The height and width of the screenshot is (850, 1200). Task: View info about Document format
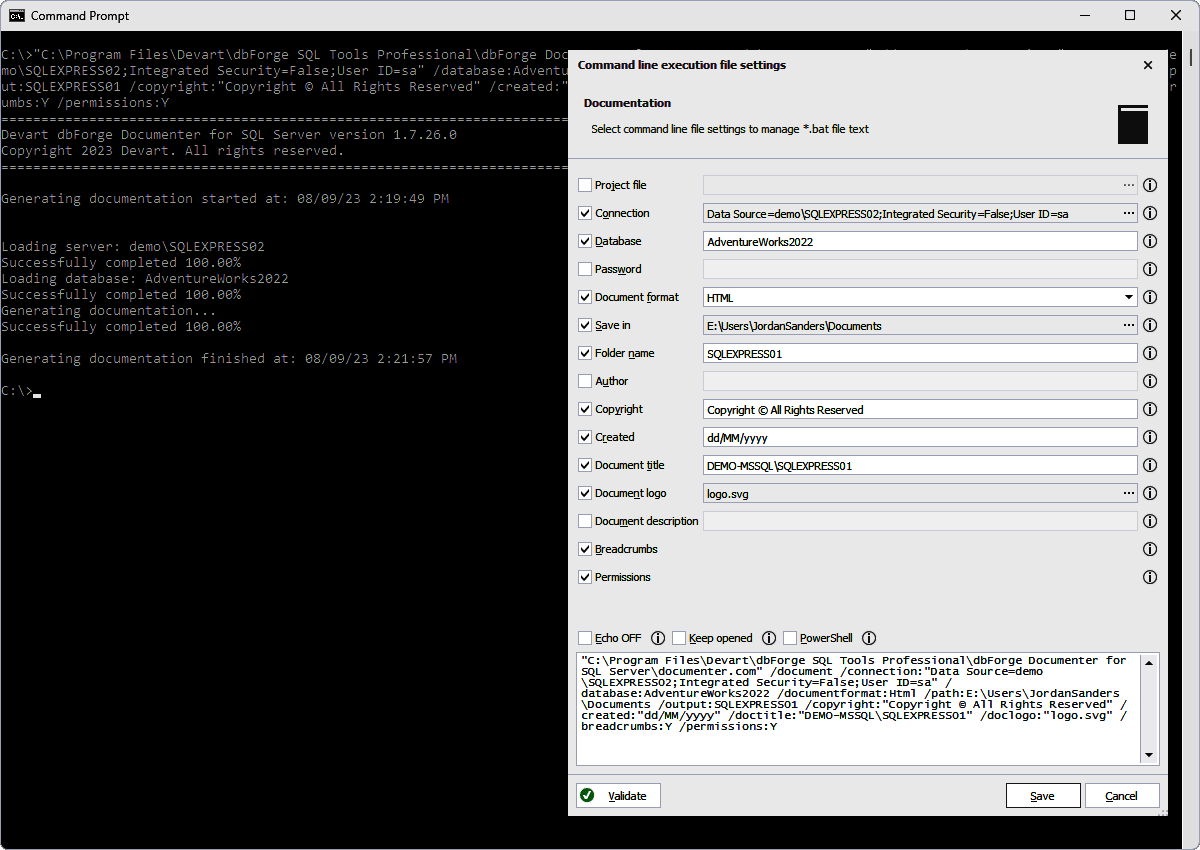coord(1149,297)
